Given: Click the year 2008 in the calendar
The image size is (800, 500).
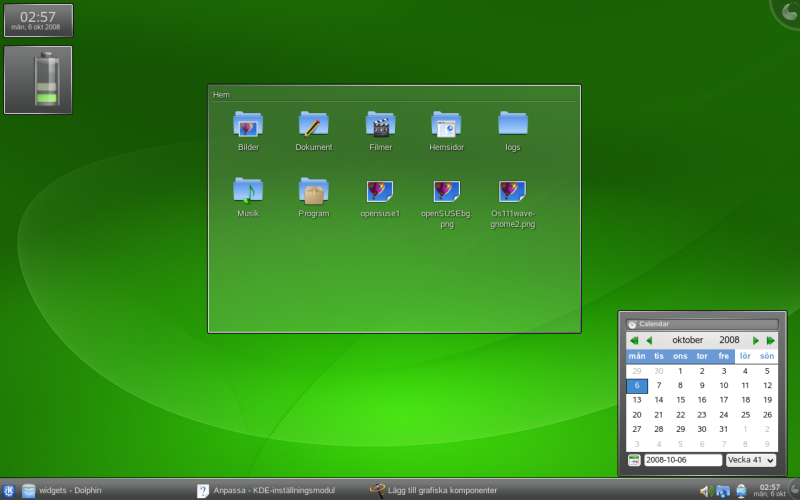Looking at the screenshot, I should (x=729, y=340).
